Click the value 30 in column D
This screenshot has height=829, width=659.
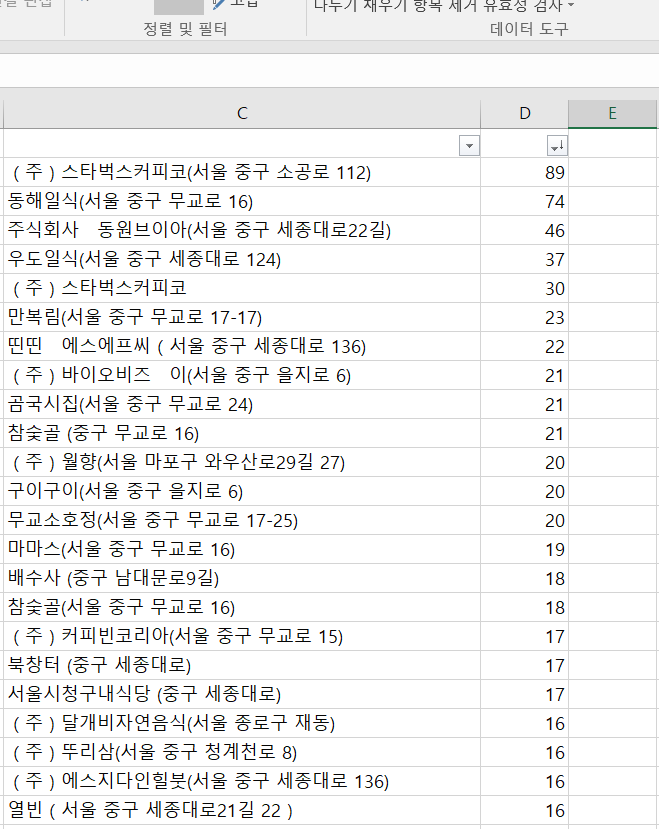[555, 289]
